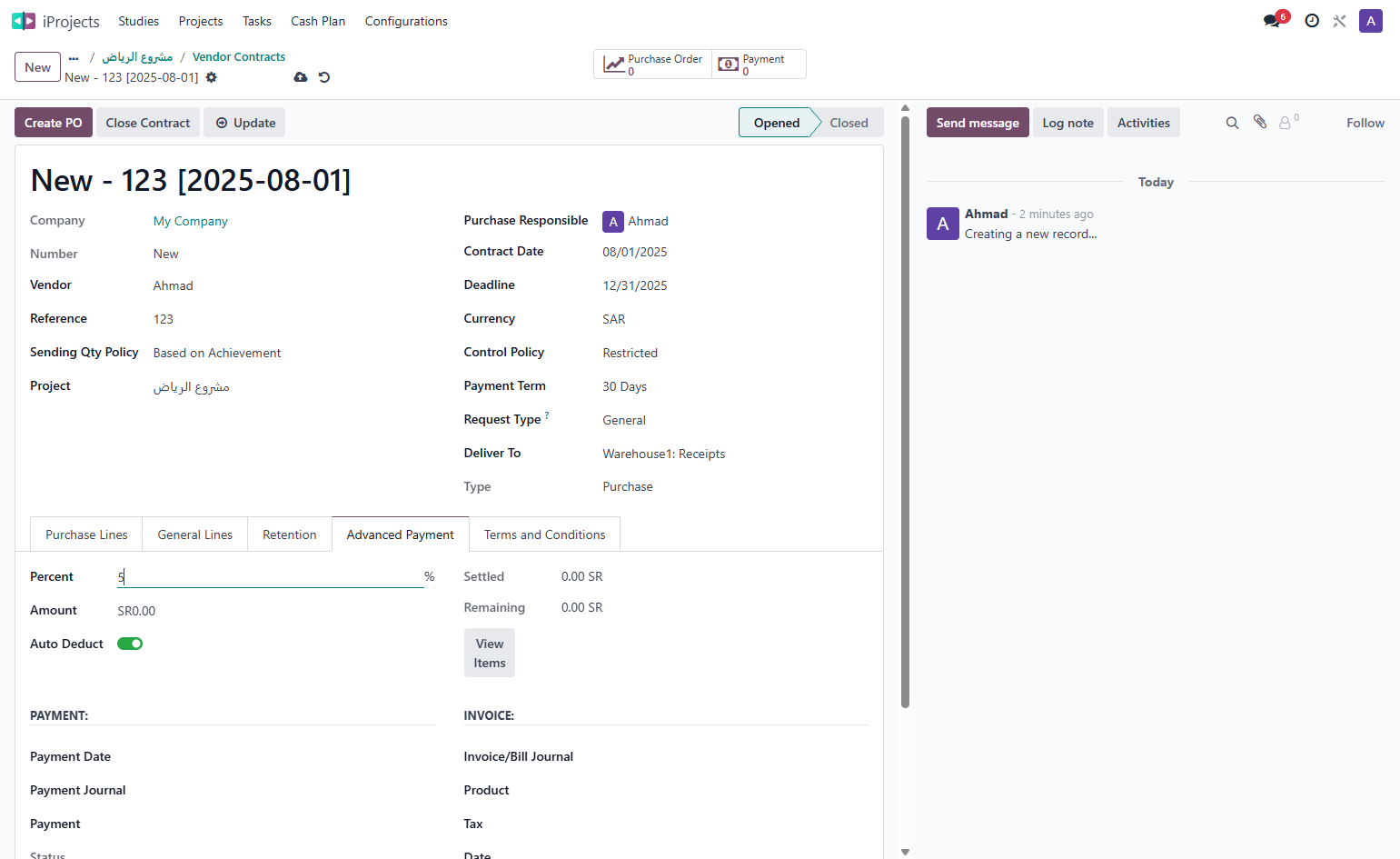Open the debug tools wrench icon
This screenshot has height=859, width=1400.
[x=1340, y=21]
